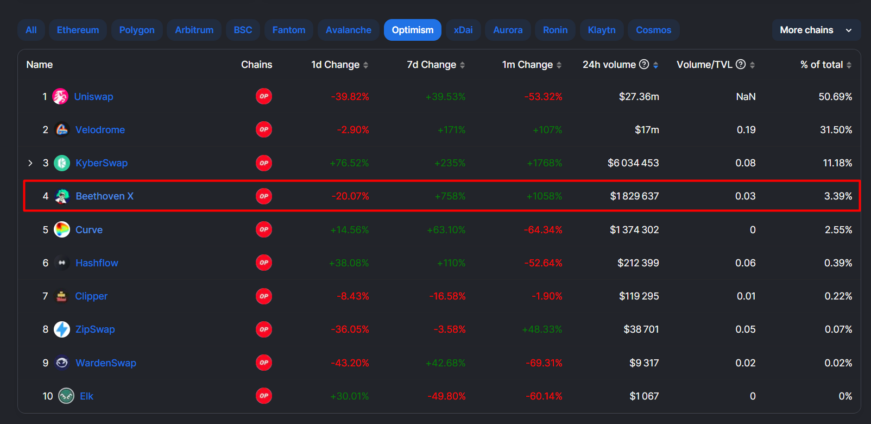Click the 50.69% share value

835,97
